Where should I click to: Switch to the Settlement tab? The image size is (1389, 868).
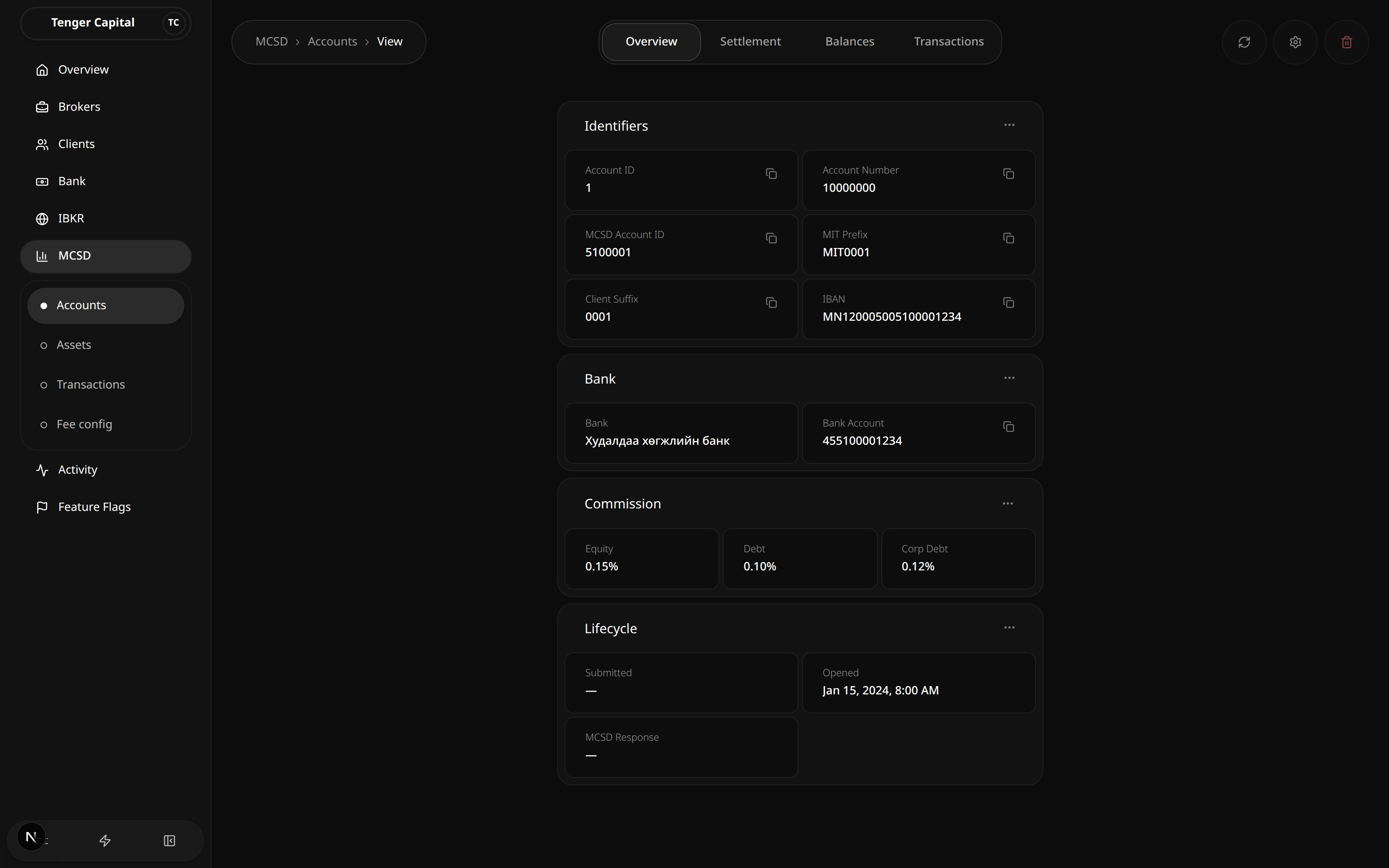(x=750, y=42)
